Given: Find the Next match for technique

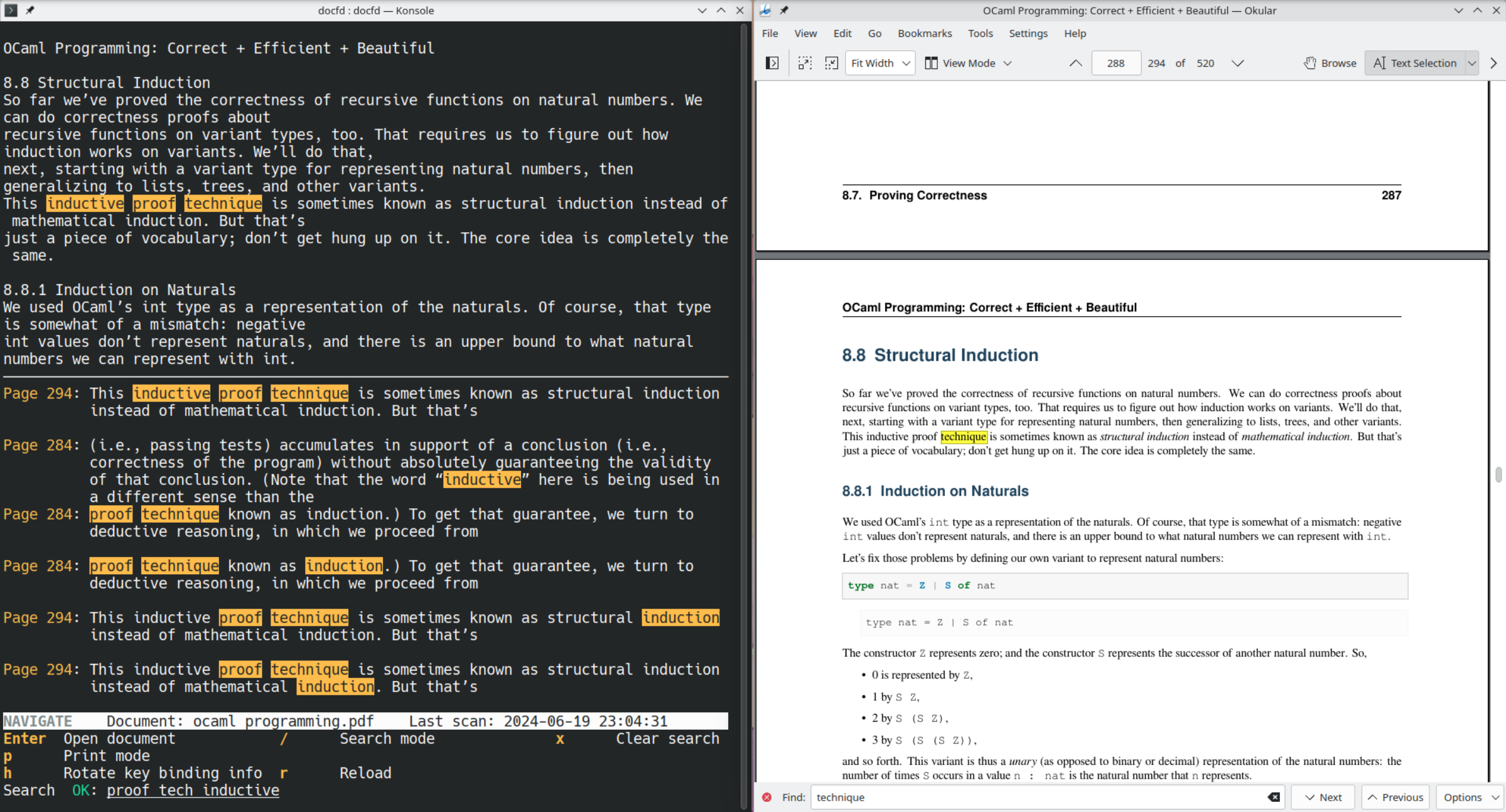Looking at the screenshot, I should (x=1323, y=797).
